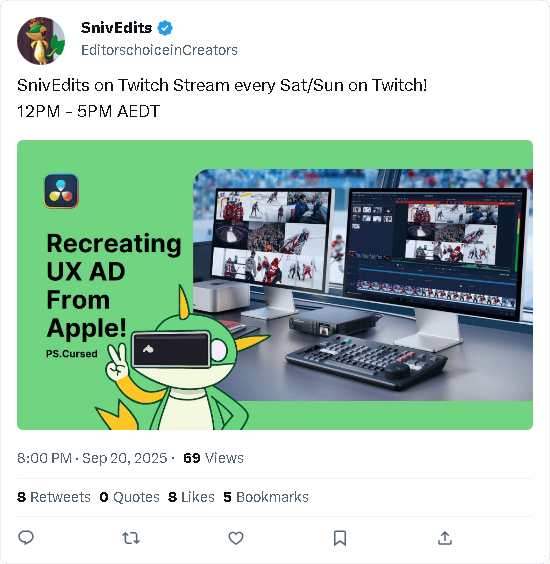Click the reply speech bubble icon
Image resolution: width=550 pixels, height=564 pixels.
26,538
